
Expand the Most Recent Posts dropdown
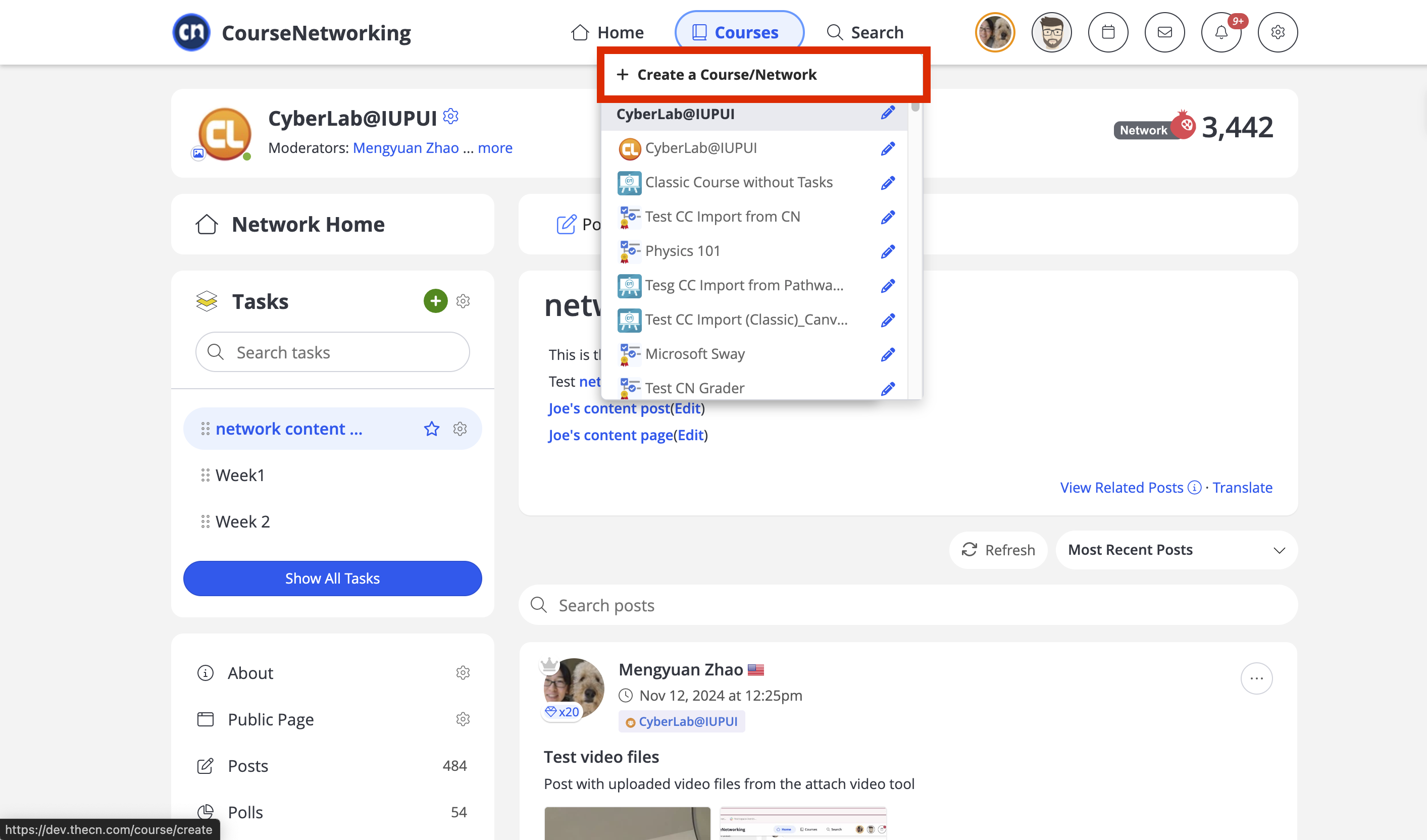pos(1177,550)
